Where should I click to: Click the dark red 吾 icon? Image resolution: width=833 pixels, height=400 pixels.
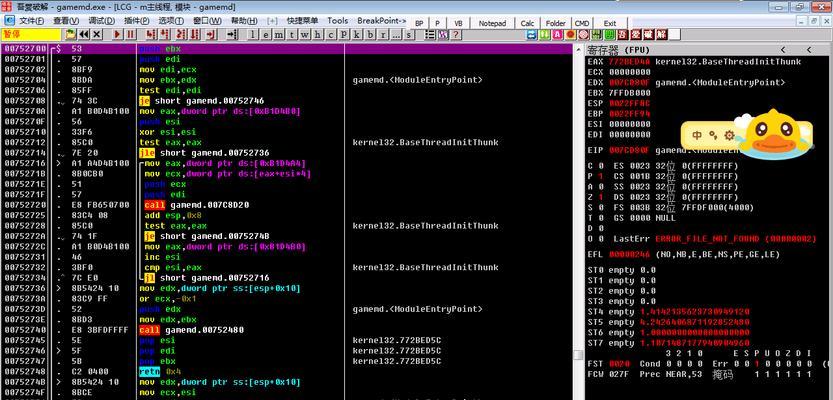pos(622,35)
